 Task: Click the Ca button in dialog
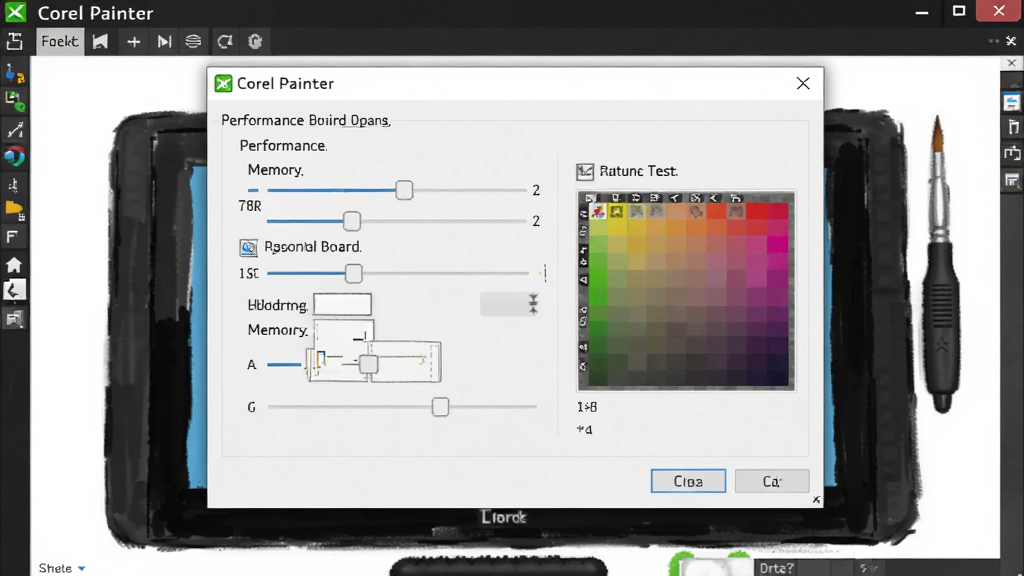point(772,481)
